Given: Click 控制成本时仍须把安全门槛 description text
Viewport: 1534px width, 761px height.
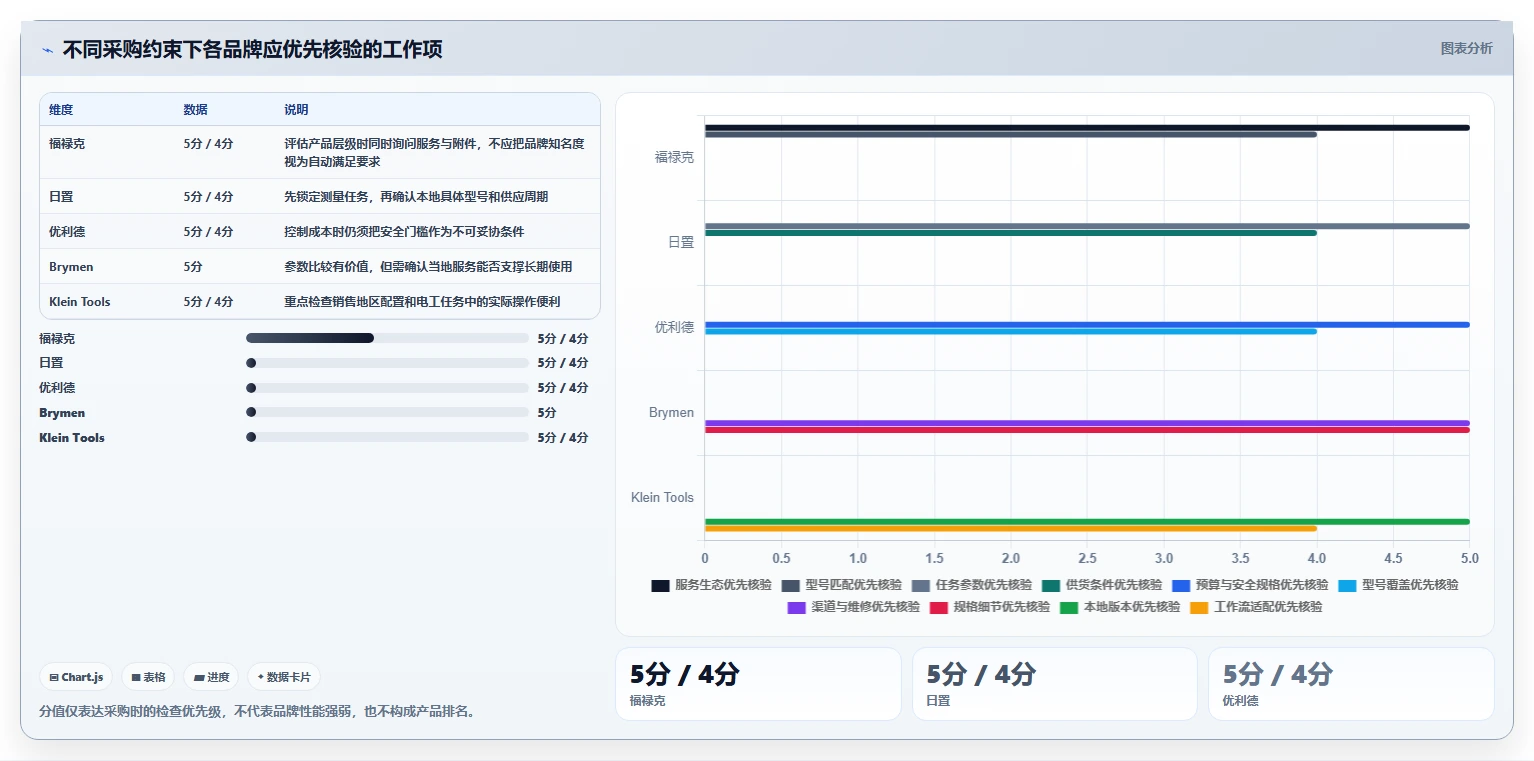Looking at the screenshot, I should [x=404, y=232].
